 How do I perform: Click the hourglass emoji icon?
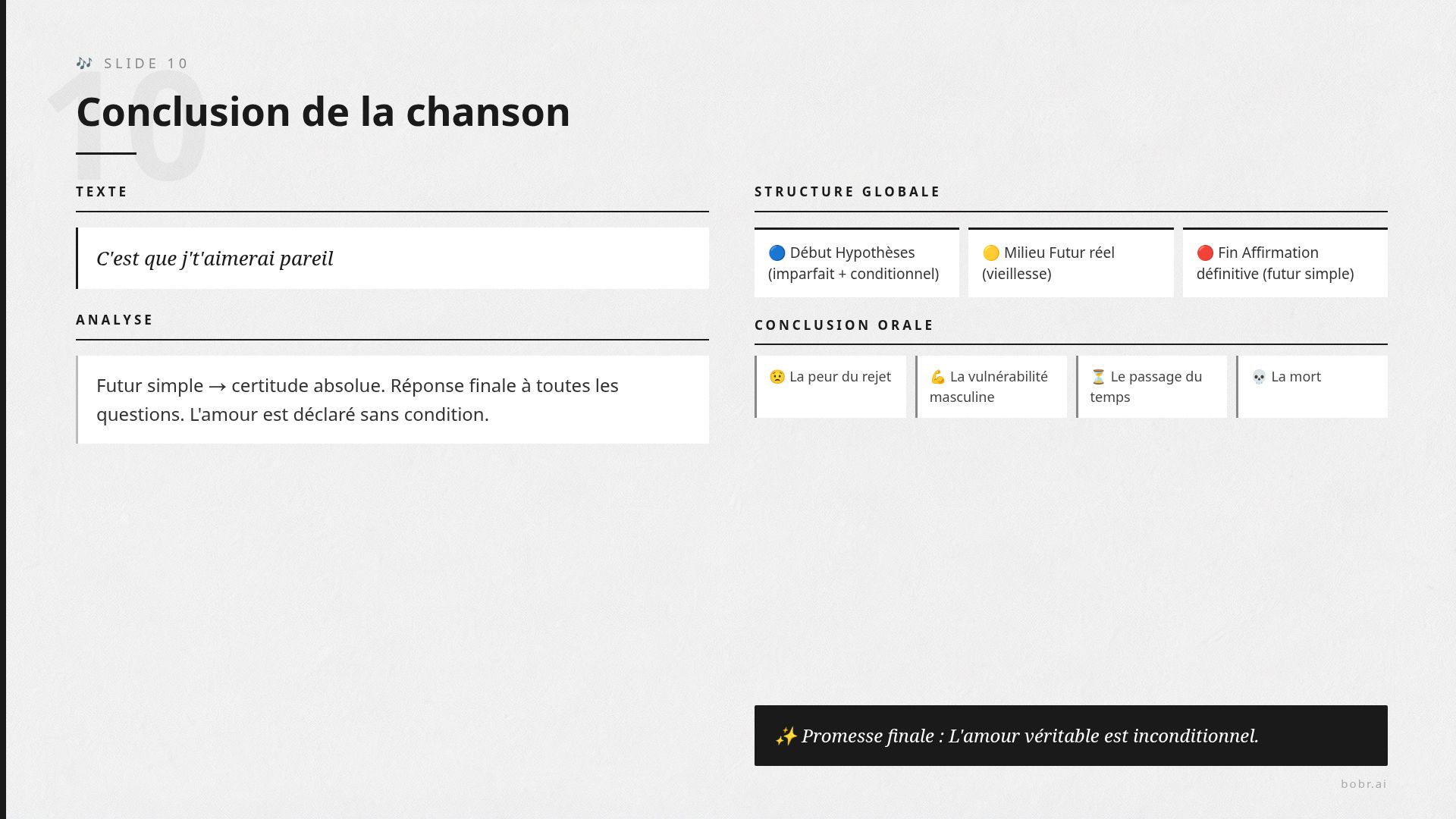[x=1098, y=377]
